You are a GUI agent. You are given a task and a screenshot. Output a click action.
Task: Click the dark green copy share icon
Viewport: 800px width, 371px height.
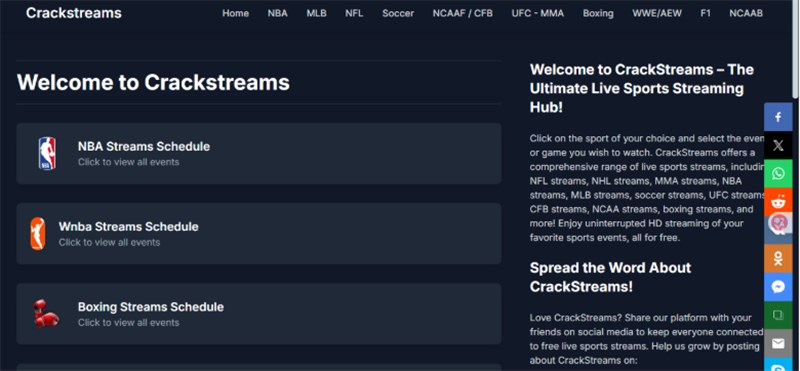click(x=778, y=315)
